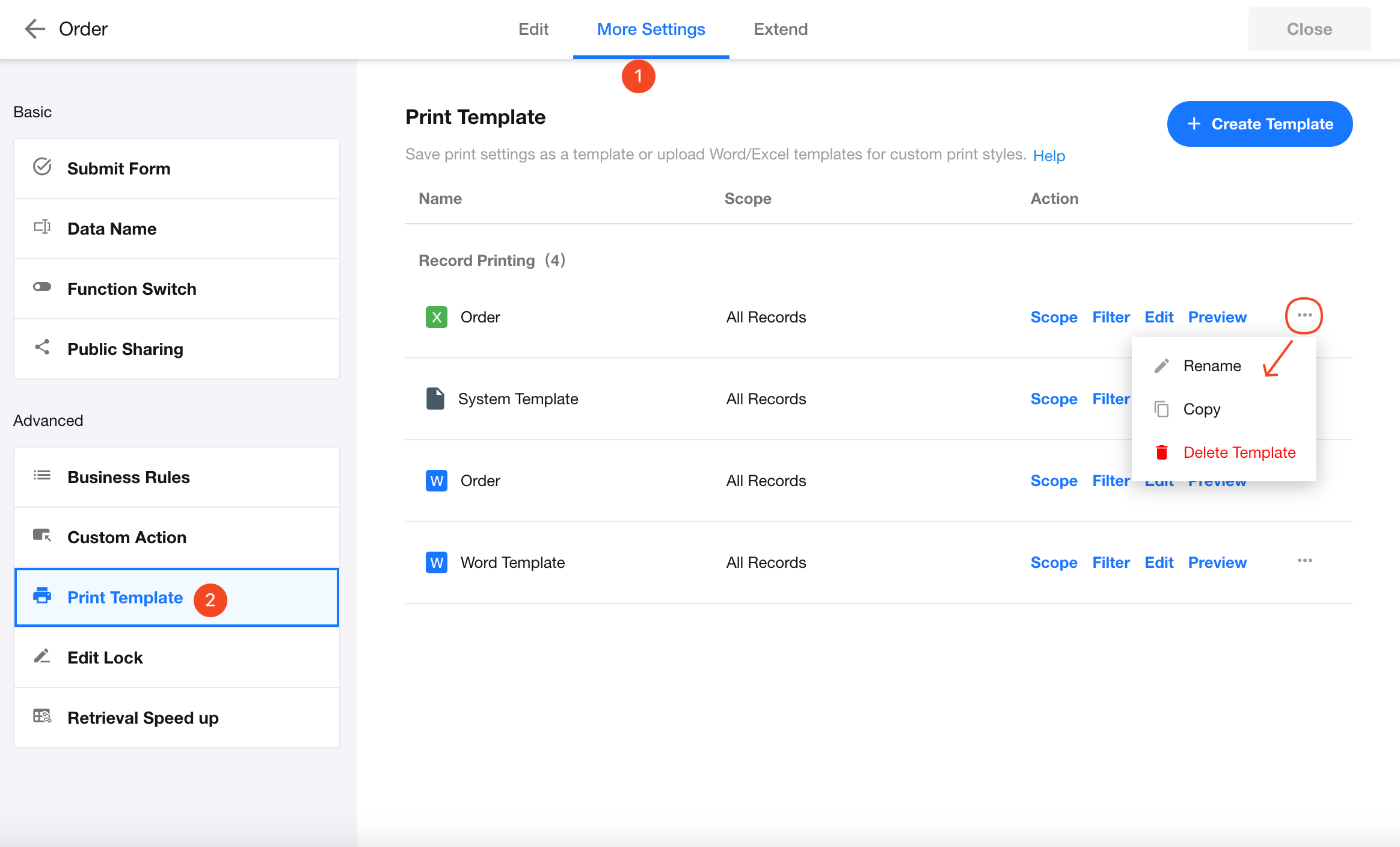Image resolution: width=1400 pixels, height=847 pixels.
Task: Click the Public Sharing share icon
Action: pyautogui.click(x=42, y=347)
